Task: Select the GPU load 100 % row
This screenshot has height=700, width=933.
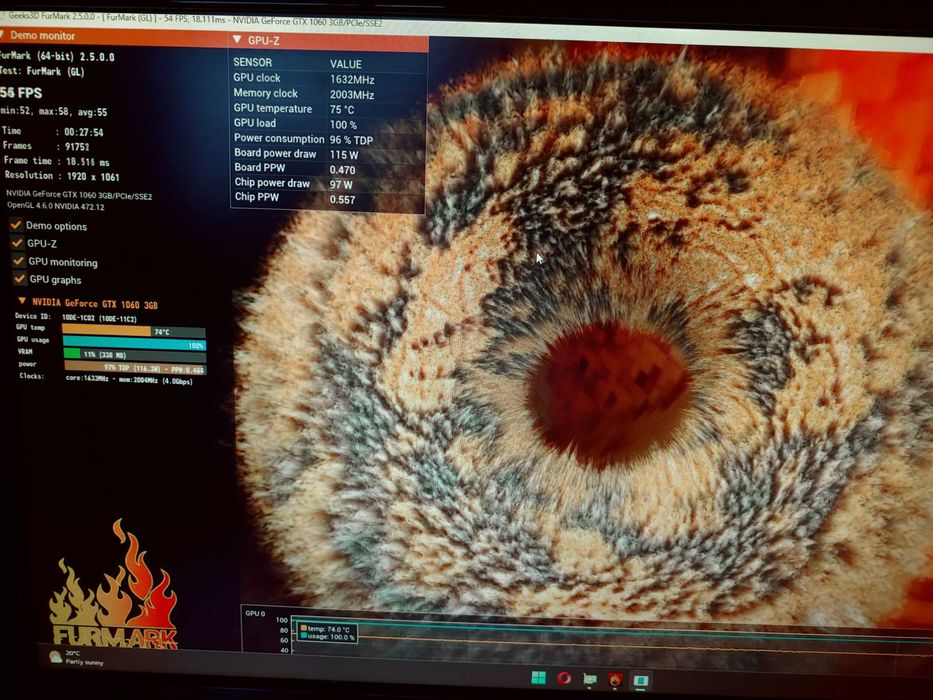Action: click(x=328, y=124)
